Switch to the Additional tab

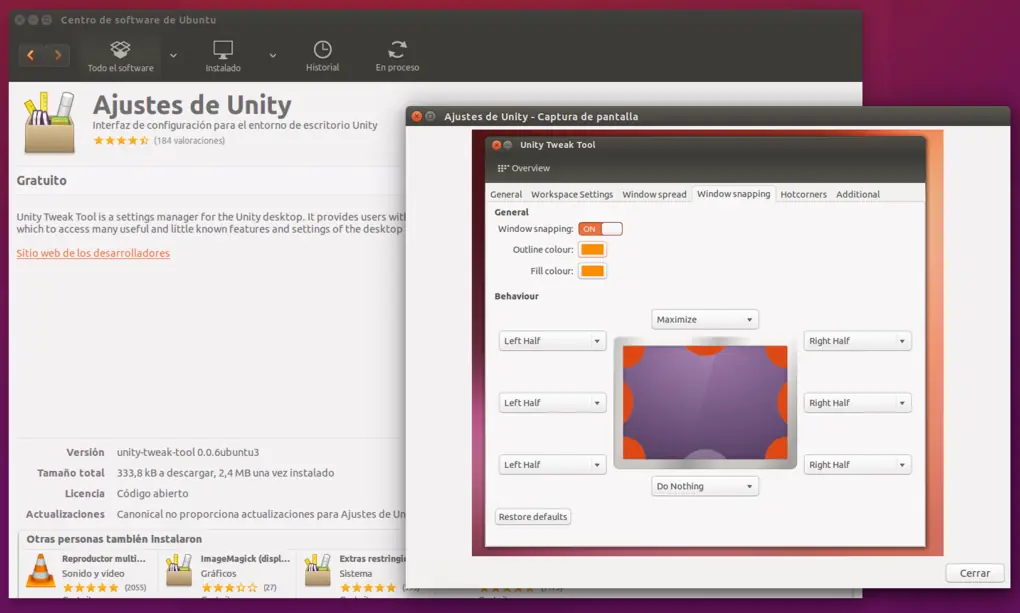[857, 194]
